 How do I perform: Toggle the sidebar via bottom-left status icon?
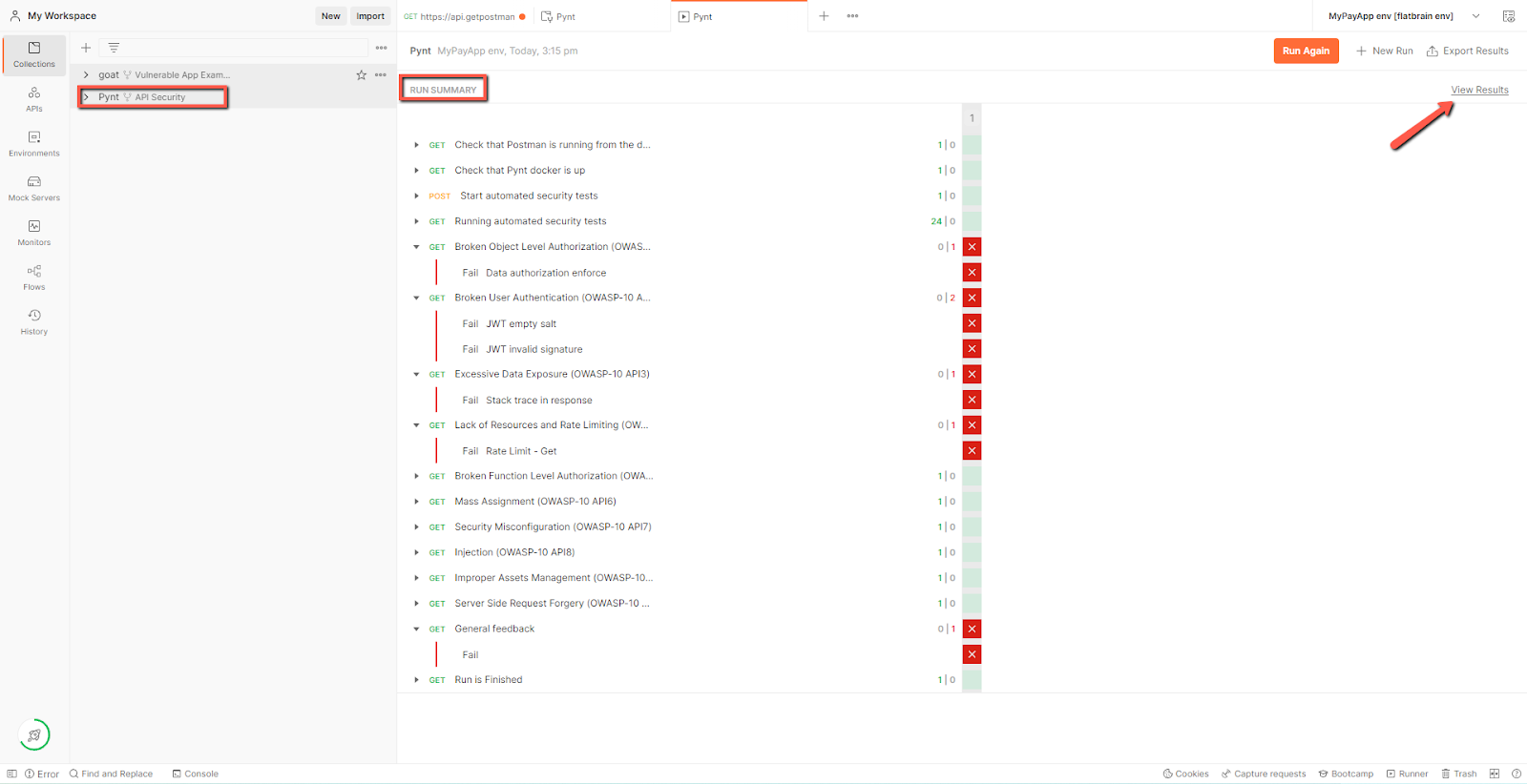pos(11,774)
